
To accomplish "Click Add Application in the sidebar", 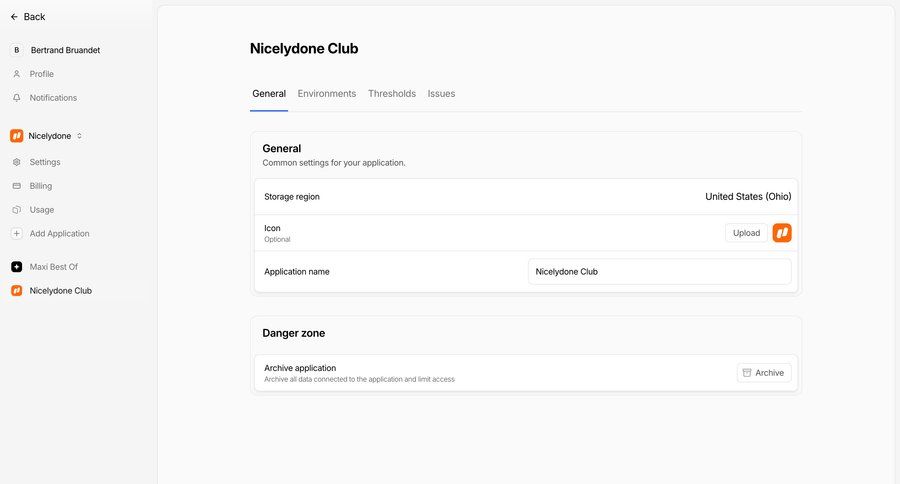I will pyautogui.click(x=60, y=234).
